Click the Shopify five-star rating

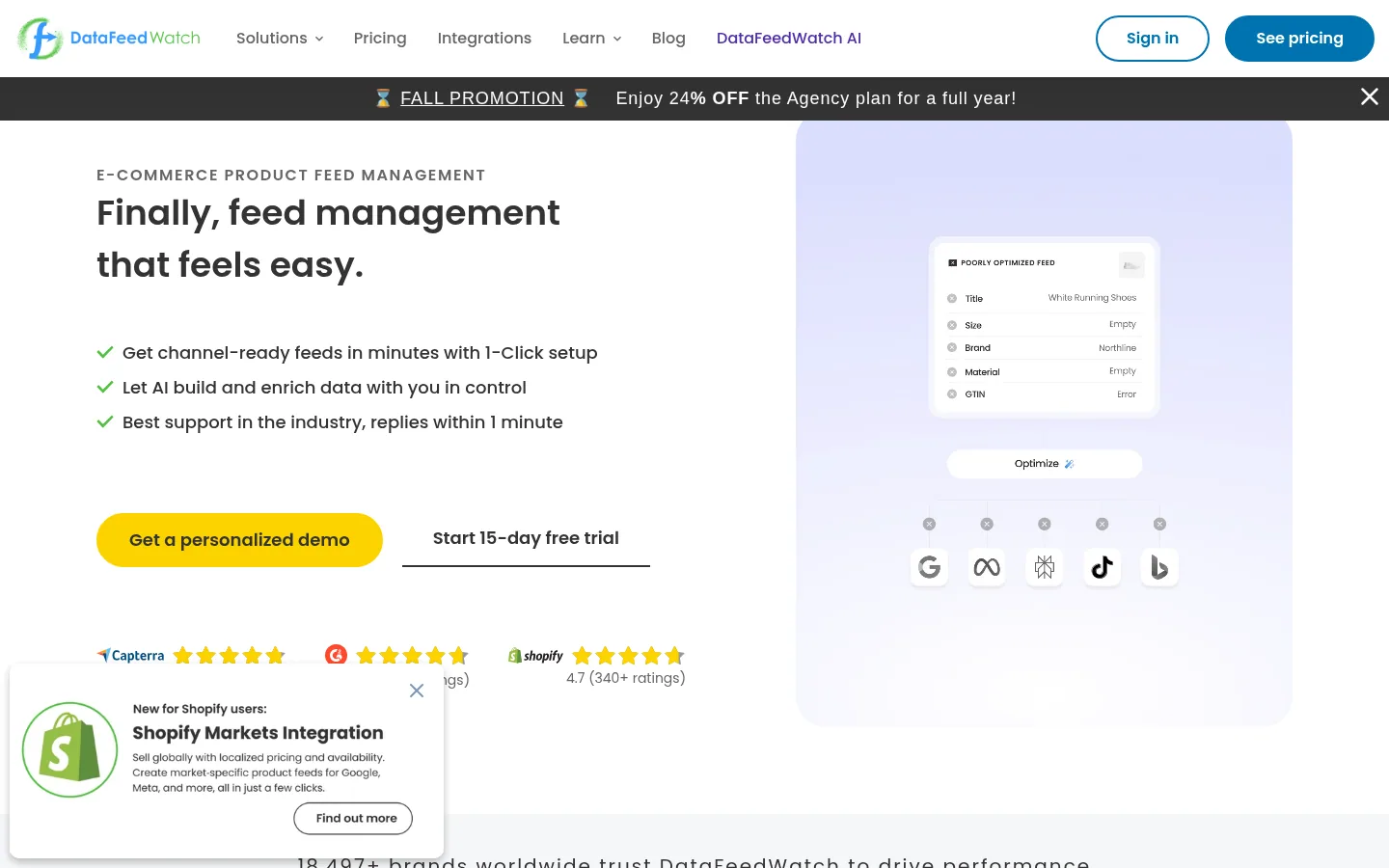point(628,656)
